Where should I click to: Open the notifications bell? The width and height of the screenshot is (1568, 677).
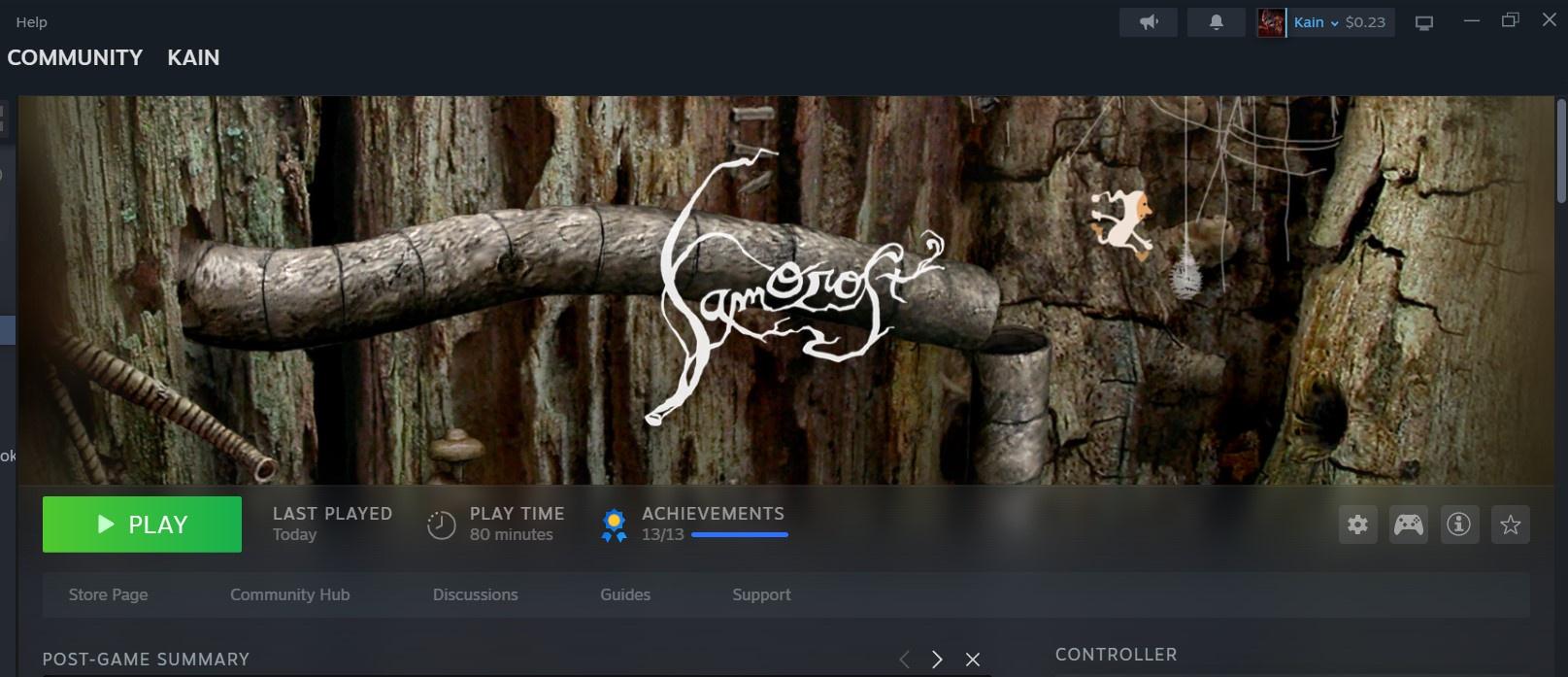(1216, 22)
